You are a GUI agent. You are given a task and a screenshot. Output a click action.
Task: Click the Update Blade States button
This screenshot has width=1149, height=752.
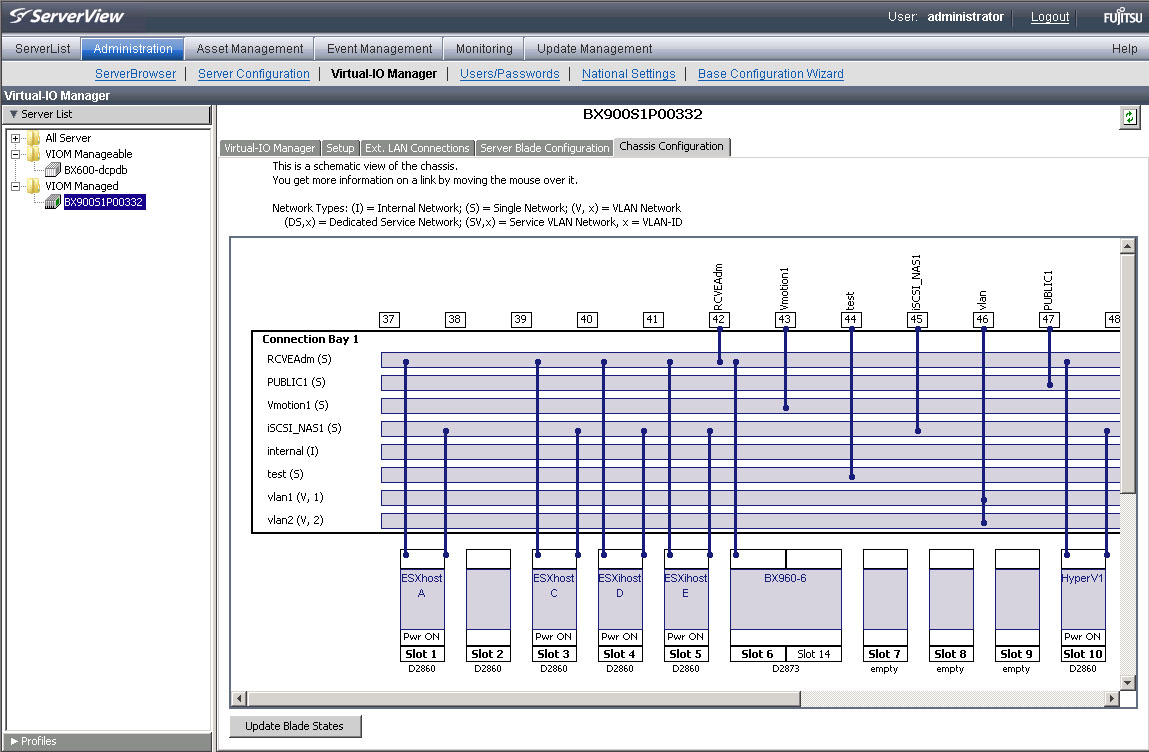[x=294, y=726]
